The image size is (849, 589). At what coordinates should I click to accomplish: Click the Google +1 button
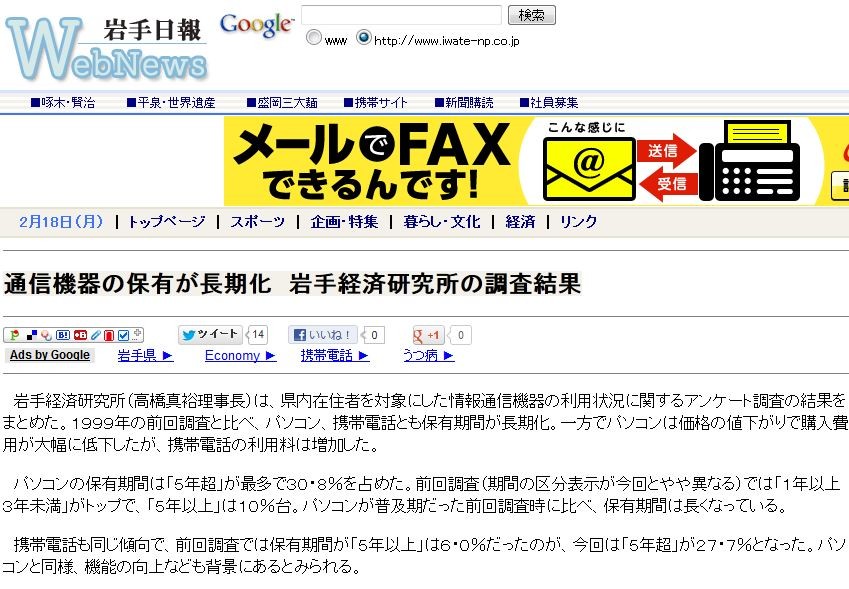coord(427,335)
